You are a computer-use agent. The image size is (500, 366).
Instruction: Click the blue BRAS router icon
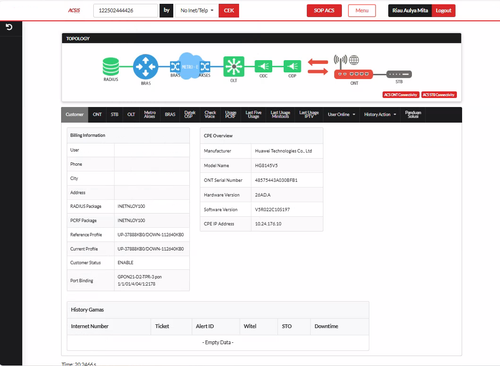pyautogui.click(x=146, y=67)
